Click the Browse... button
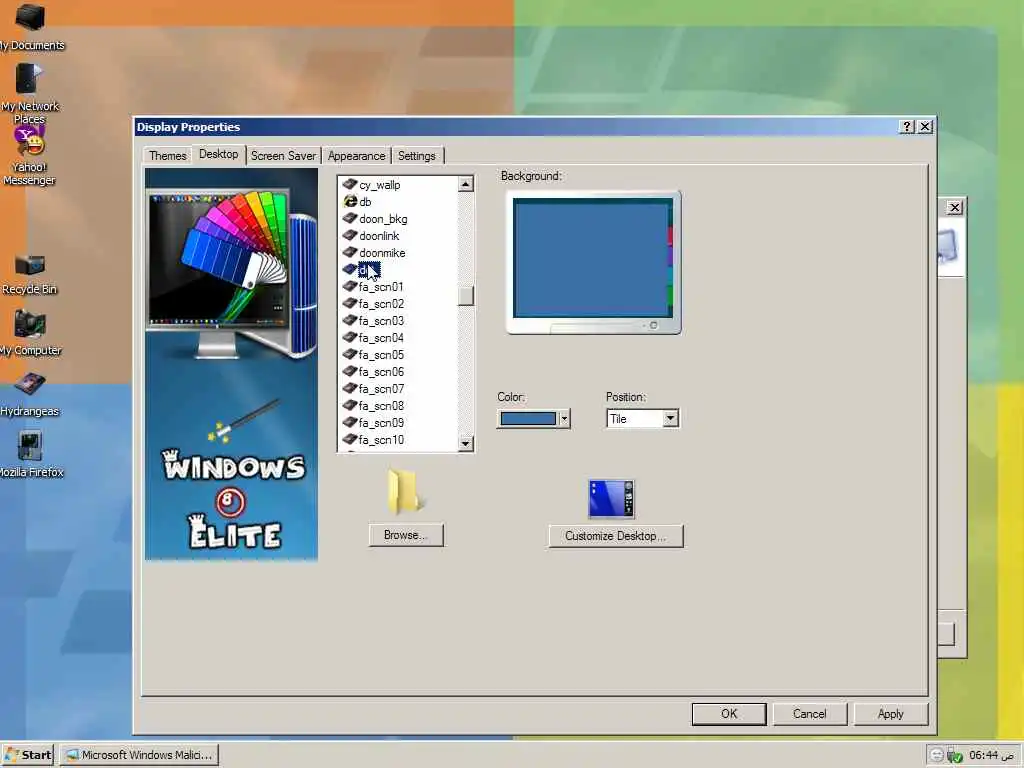The image size is (1024, 768). [406, 535]
